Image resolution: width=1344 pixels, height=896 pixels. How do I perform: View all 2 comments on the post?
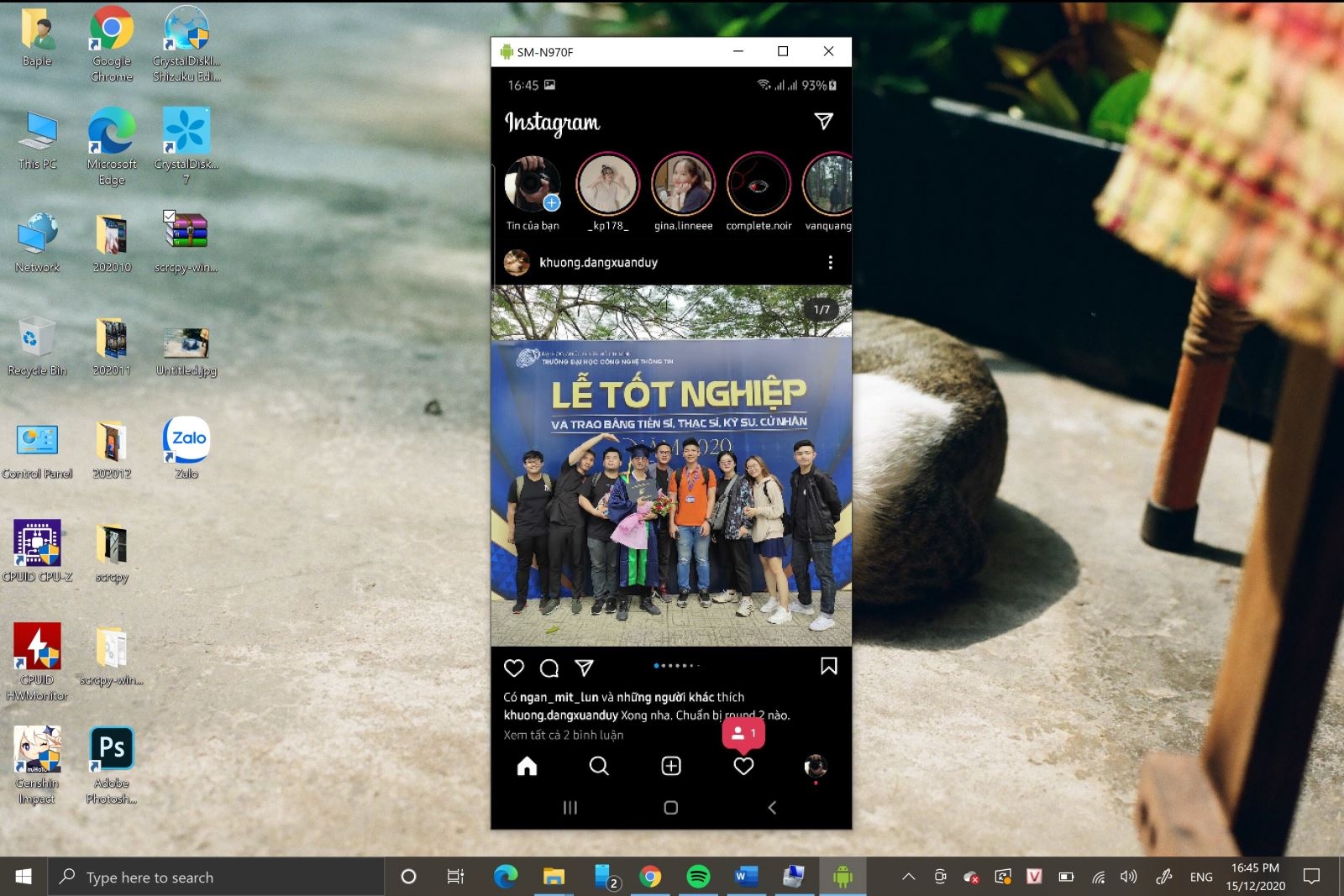coord(564,734)
